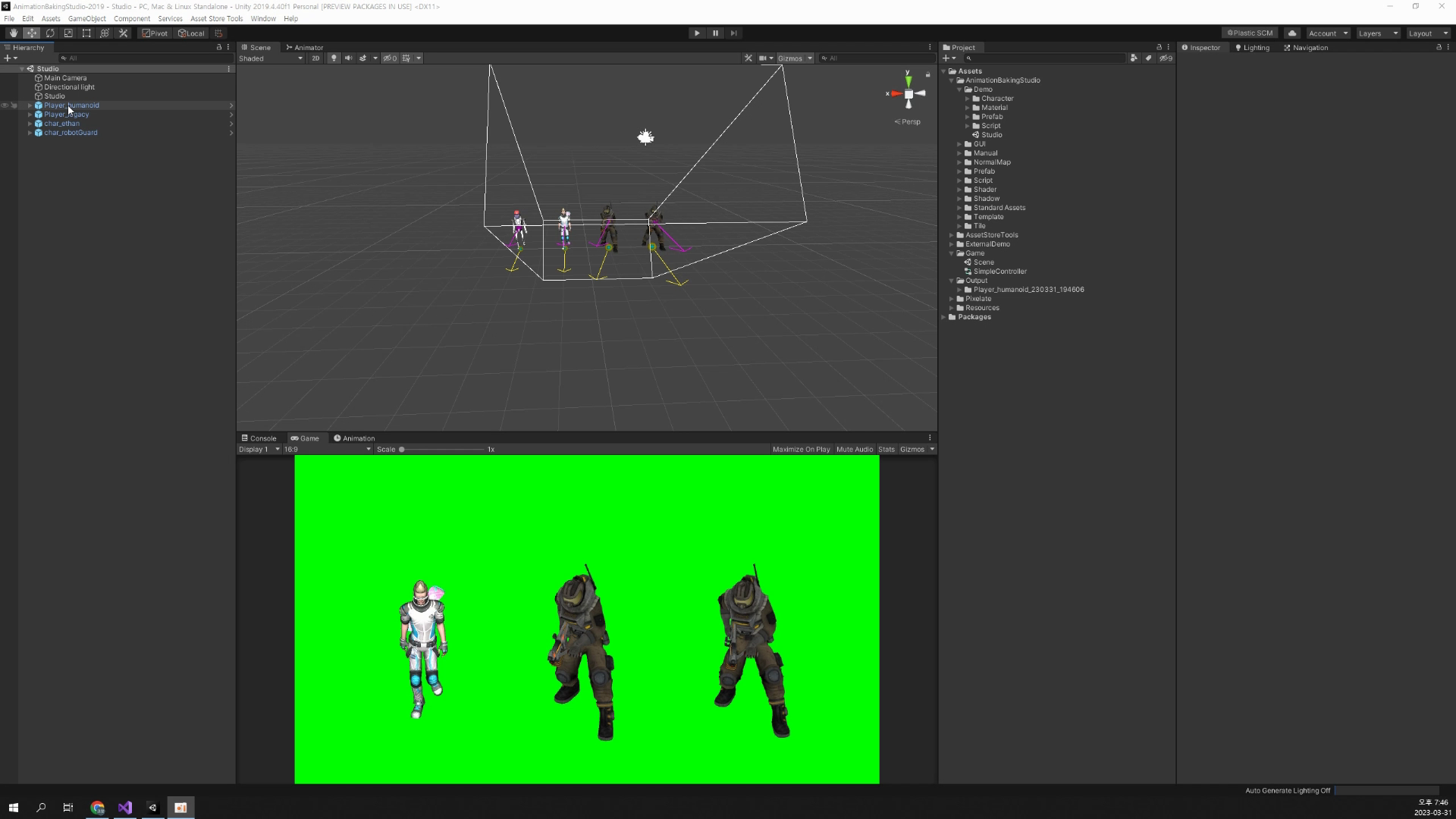Screen dimensions: 1456x819
Task: Select the Move tool
Action: click(x=31, y=33)
